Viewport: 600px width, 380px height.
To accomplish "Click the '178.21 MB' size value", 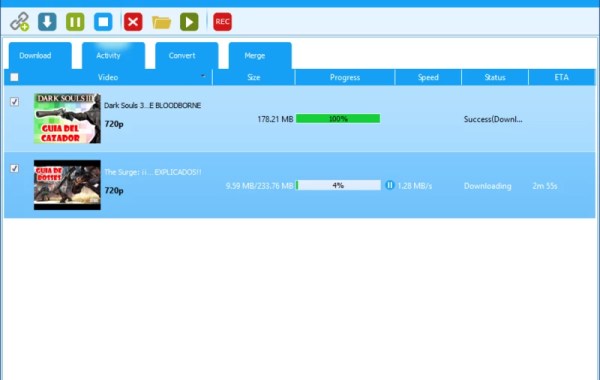I will pyautogui.click(x=275, y=119).
